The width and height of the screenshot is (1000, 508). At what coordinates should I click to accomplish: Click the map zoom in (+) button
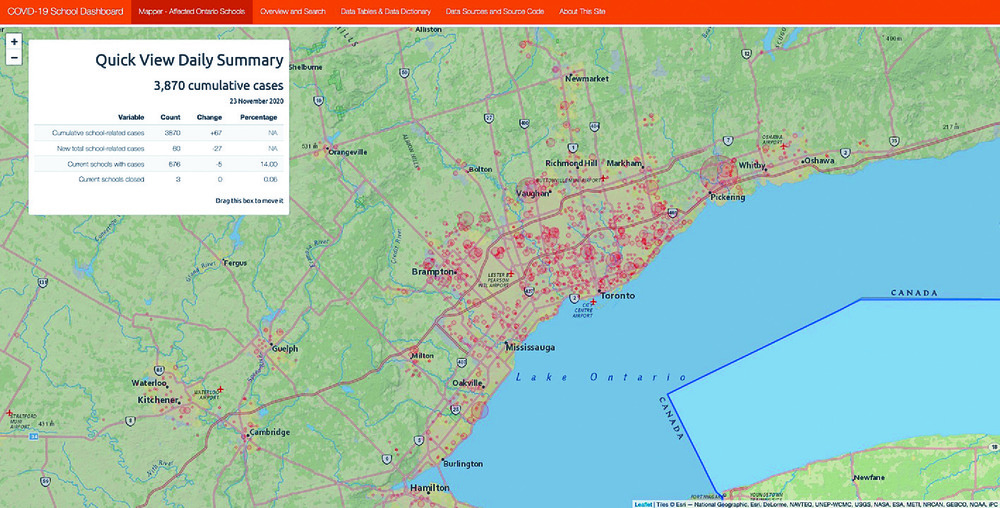14,42
